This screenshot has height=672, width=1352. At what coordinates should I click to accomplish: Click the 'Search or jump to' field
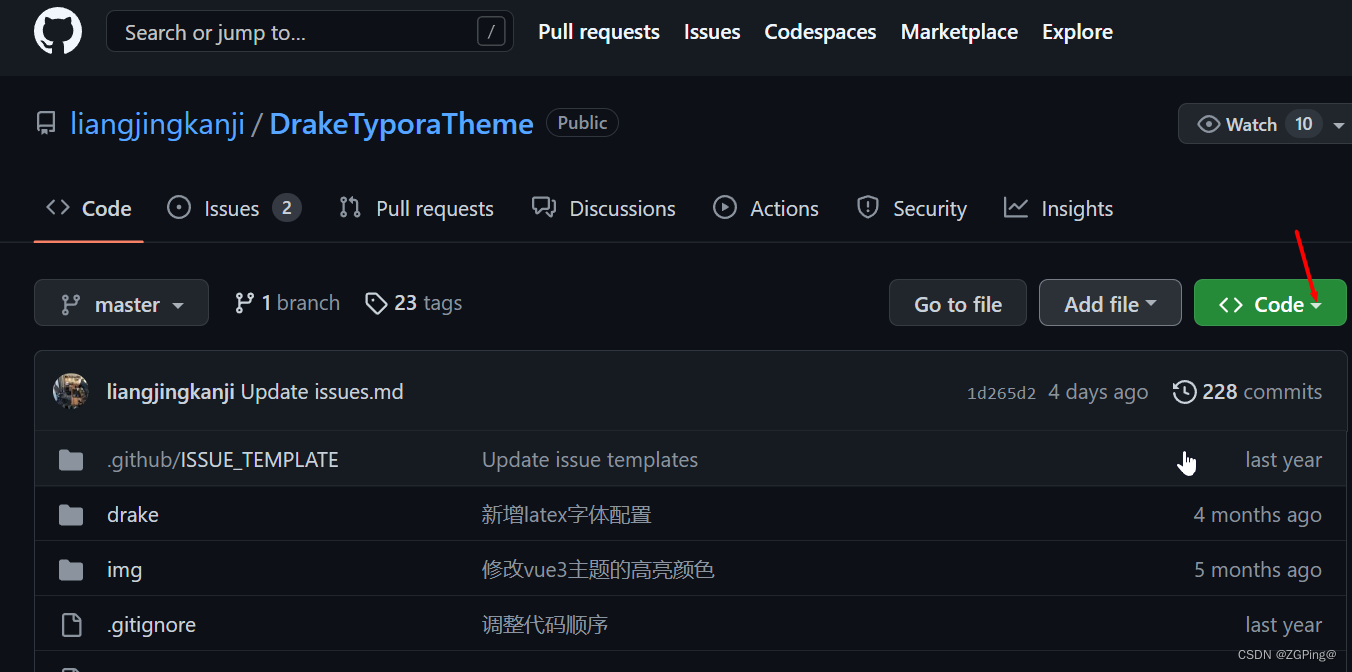(309, 31)
